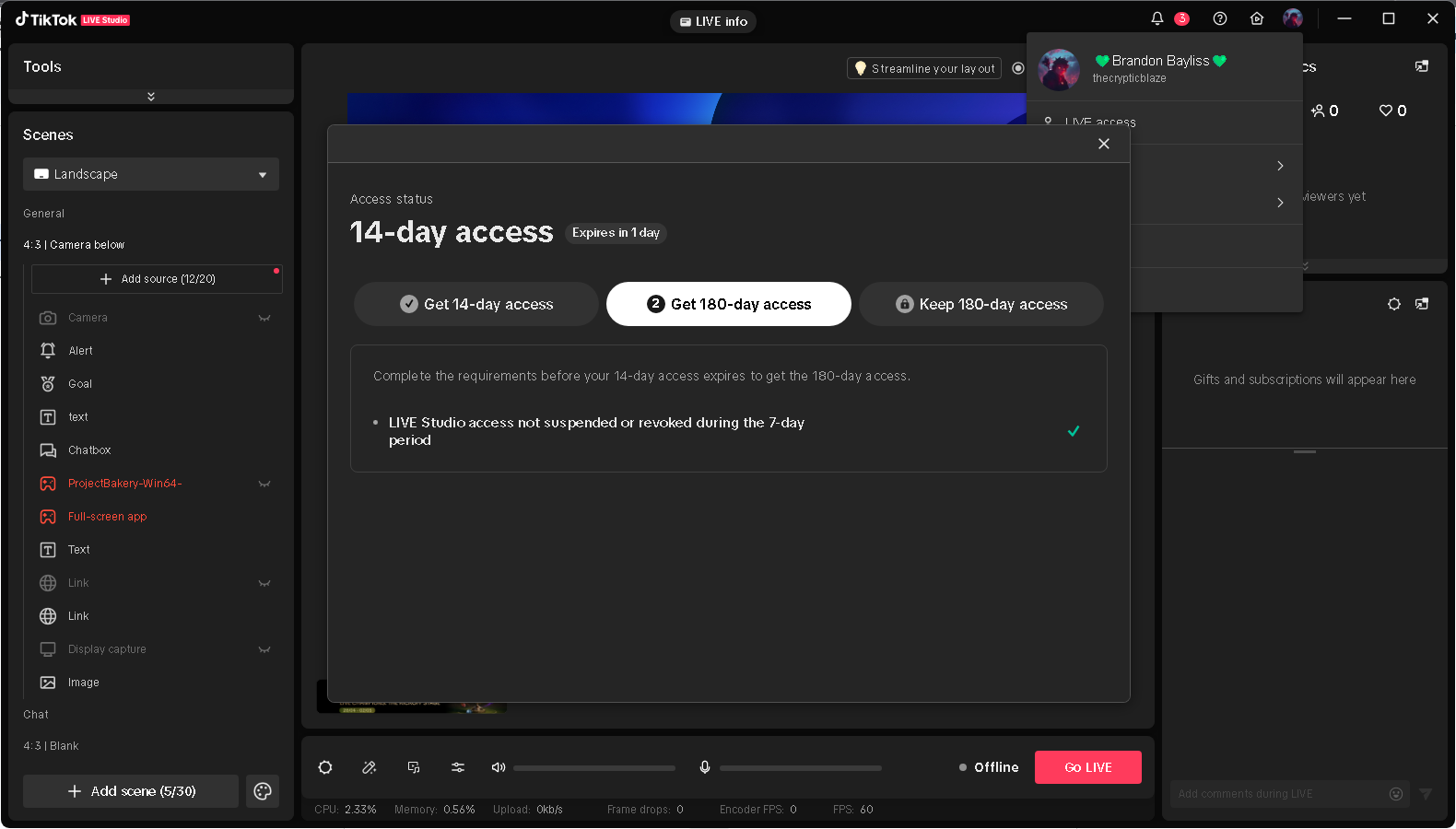Click the viewers count icon
The width and height of the screenshot is (1456, 829).
point(1318,111)
